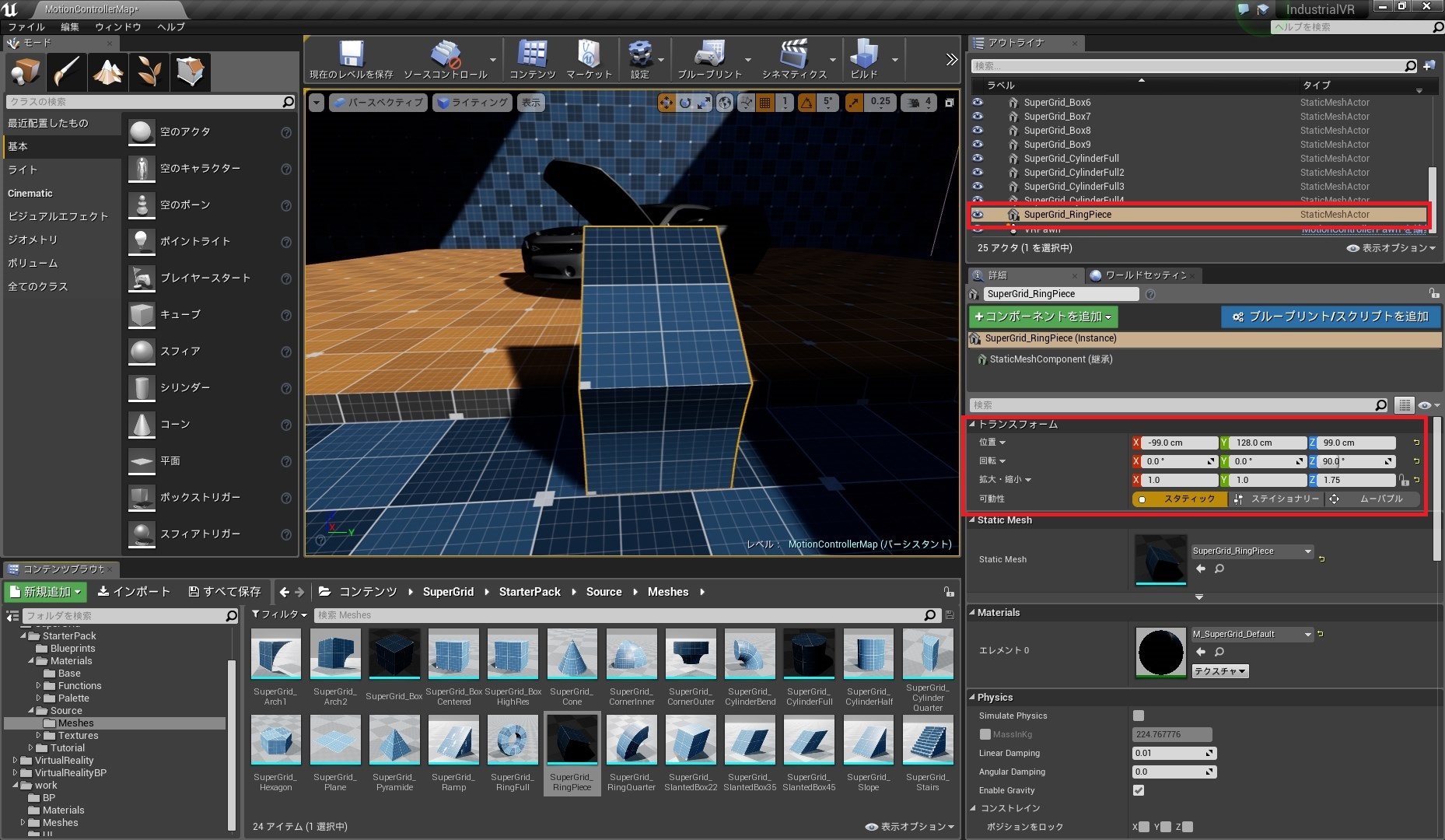Screen dimensions: 1445x840
Task: Check the Lock Position X checkbox
Action: pyautogui.click(x=1144, y=827)
